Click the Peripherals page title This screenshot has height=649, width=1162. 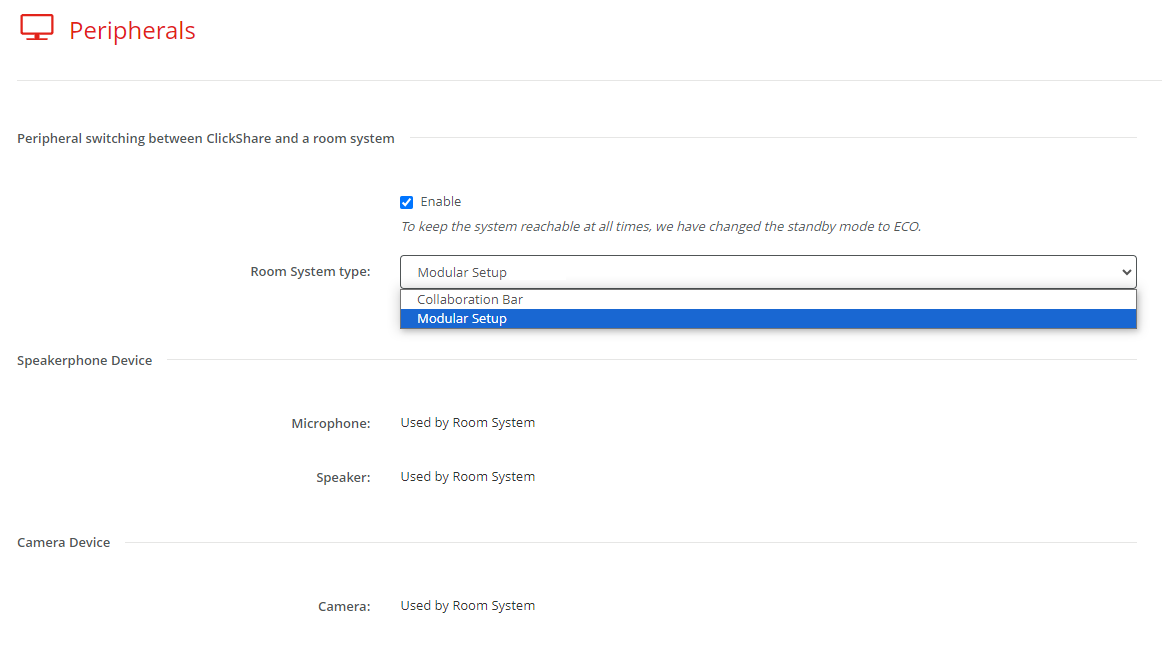point(132,31)
